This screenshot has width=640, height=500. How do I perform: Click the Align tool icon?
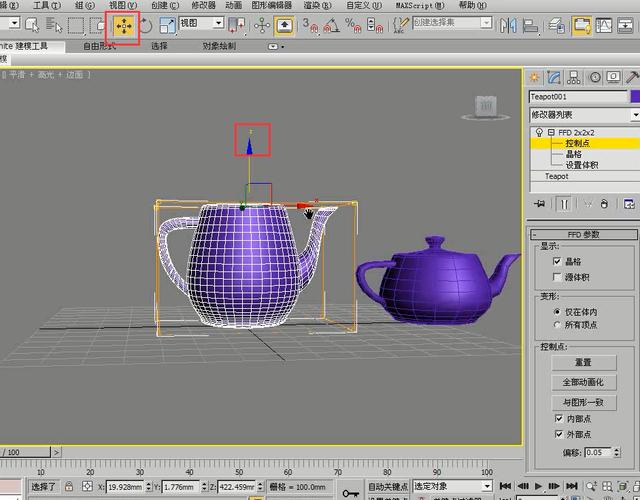[x=530, y=26]
